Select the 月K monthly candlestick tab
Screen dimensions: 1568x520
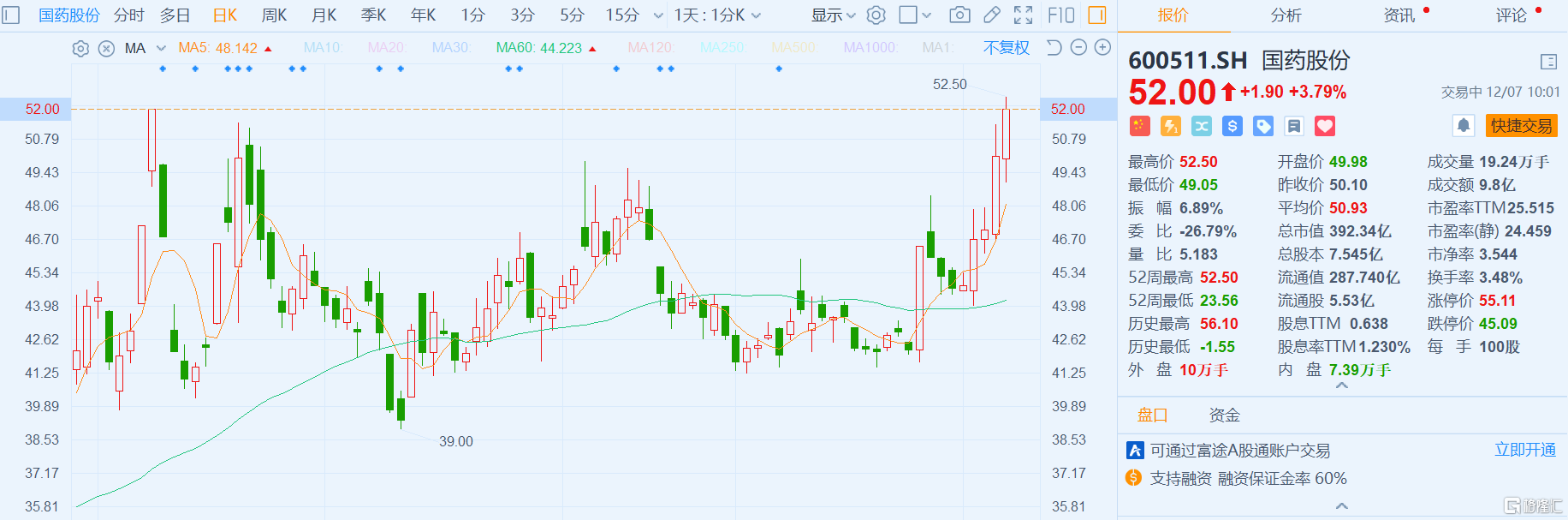[x=324, y=15]
